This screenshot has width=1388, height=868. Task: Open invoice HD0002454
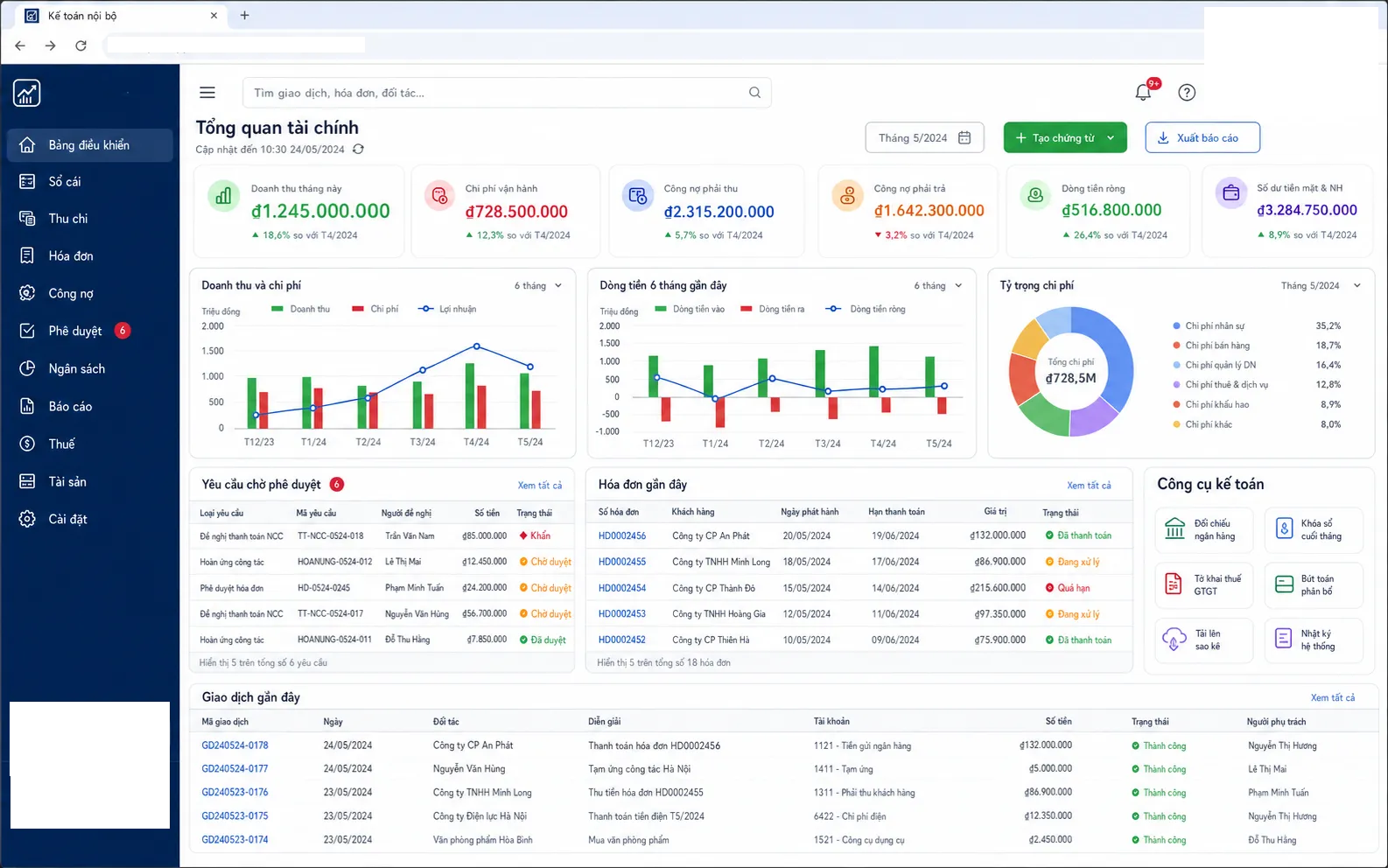(x=622, y=588)
